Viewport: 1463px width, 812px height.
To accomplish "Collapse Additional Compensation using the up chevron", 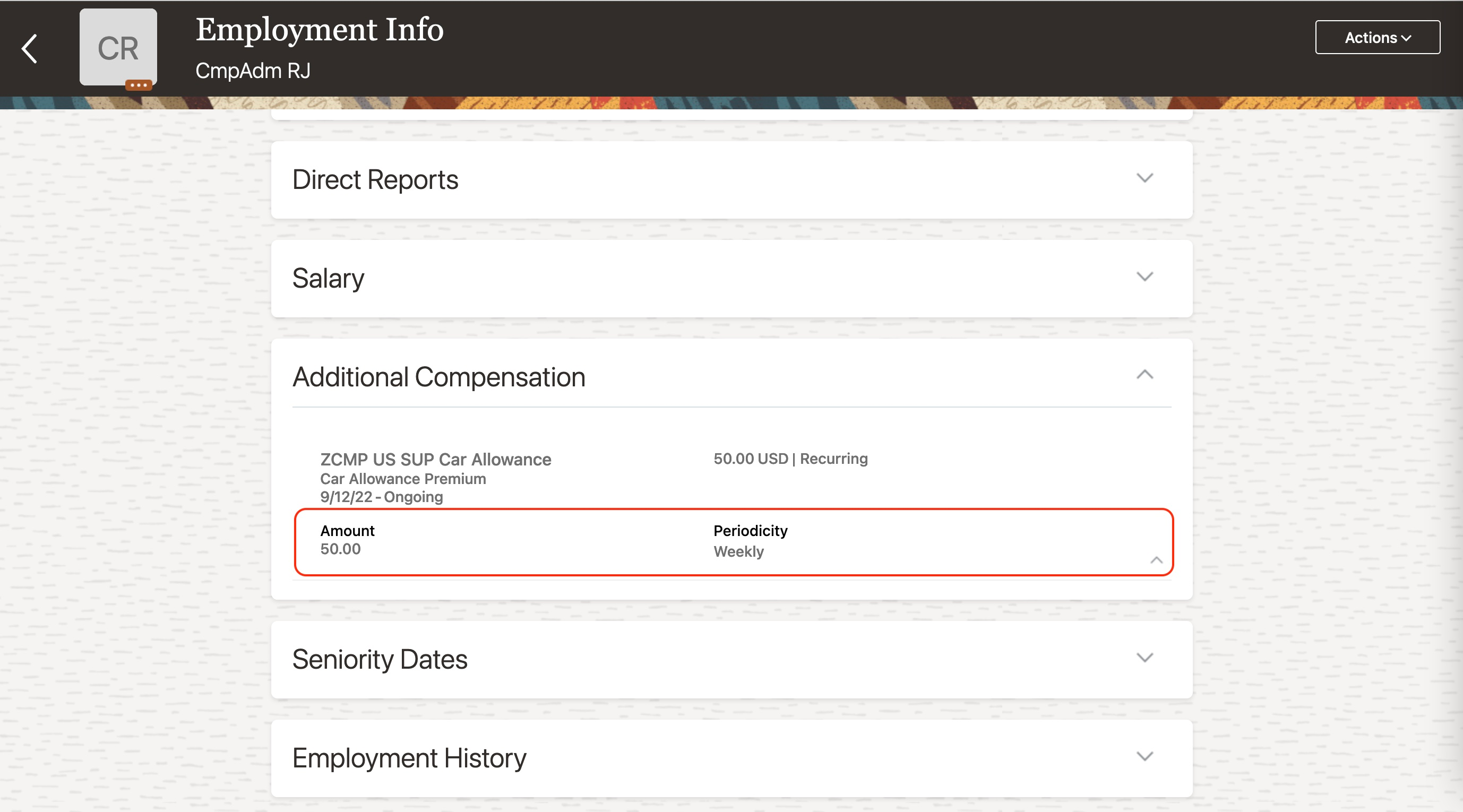I will [x=1144, y=375].
